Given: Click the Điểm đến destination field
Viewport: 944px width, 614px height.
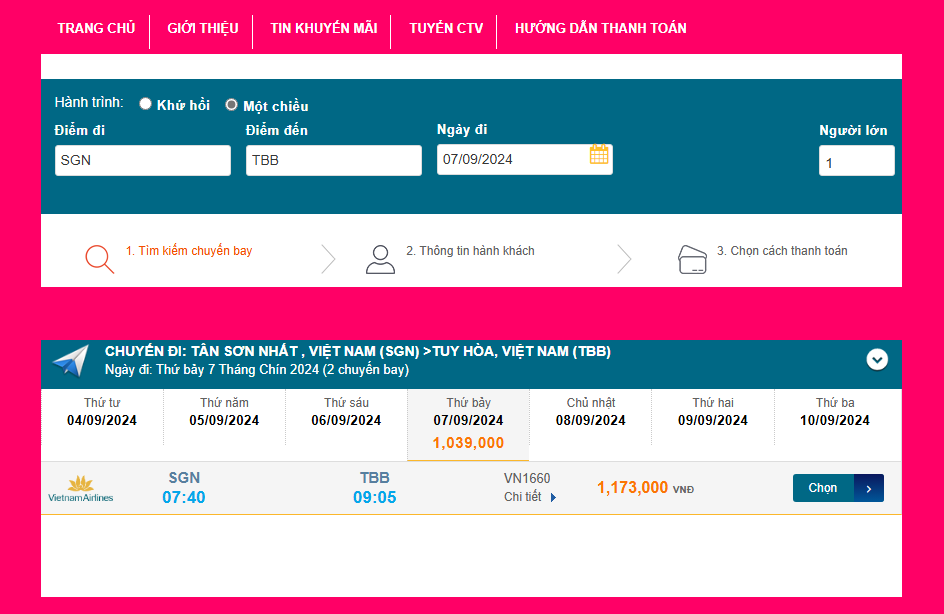Looking at the screenshot, I should (x=334, y=160).
